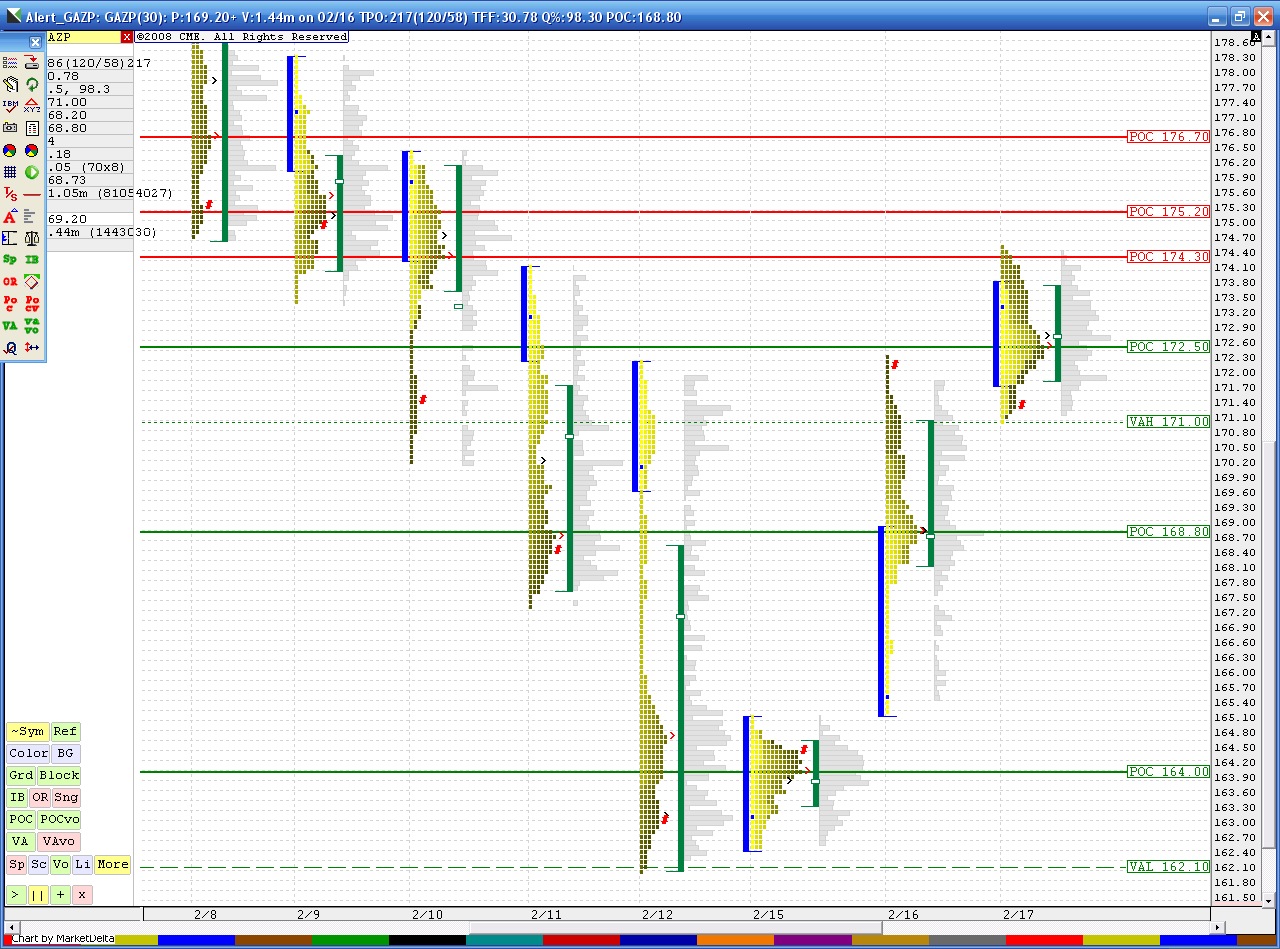Screen dimensions: 1280x949
Task: Click the pink 'x' button
Action: point(82,894)
